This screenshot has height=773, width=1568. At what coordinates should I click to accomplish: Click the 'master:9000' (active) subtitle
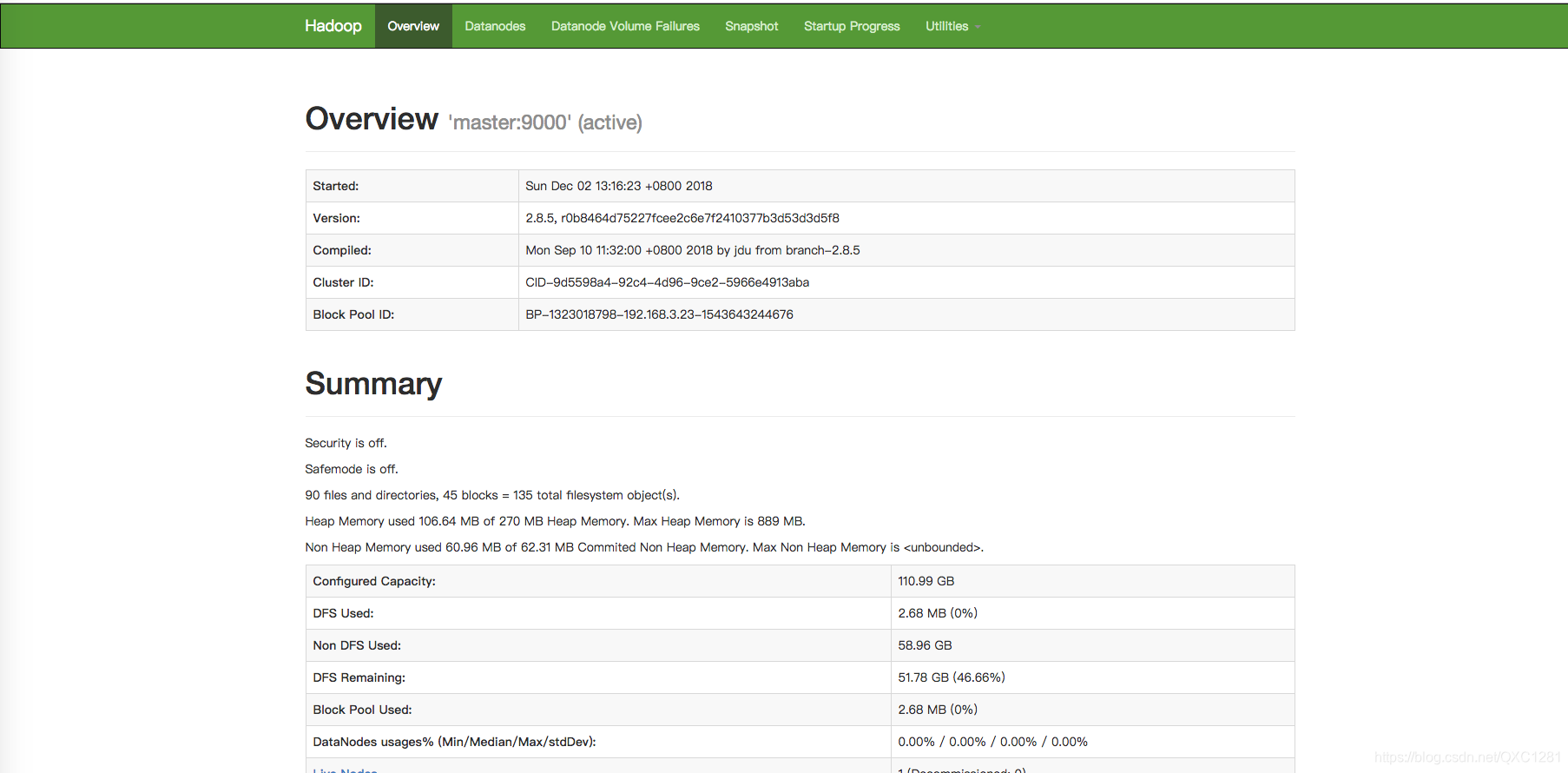(x=545, y=122)
